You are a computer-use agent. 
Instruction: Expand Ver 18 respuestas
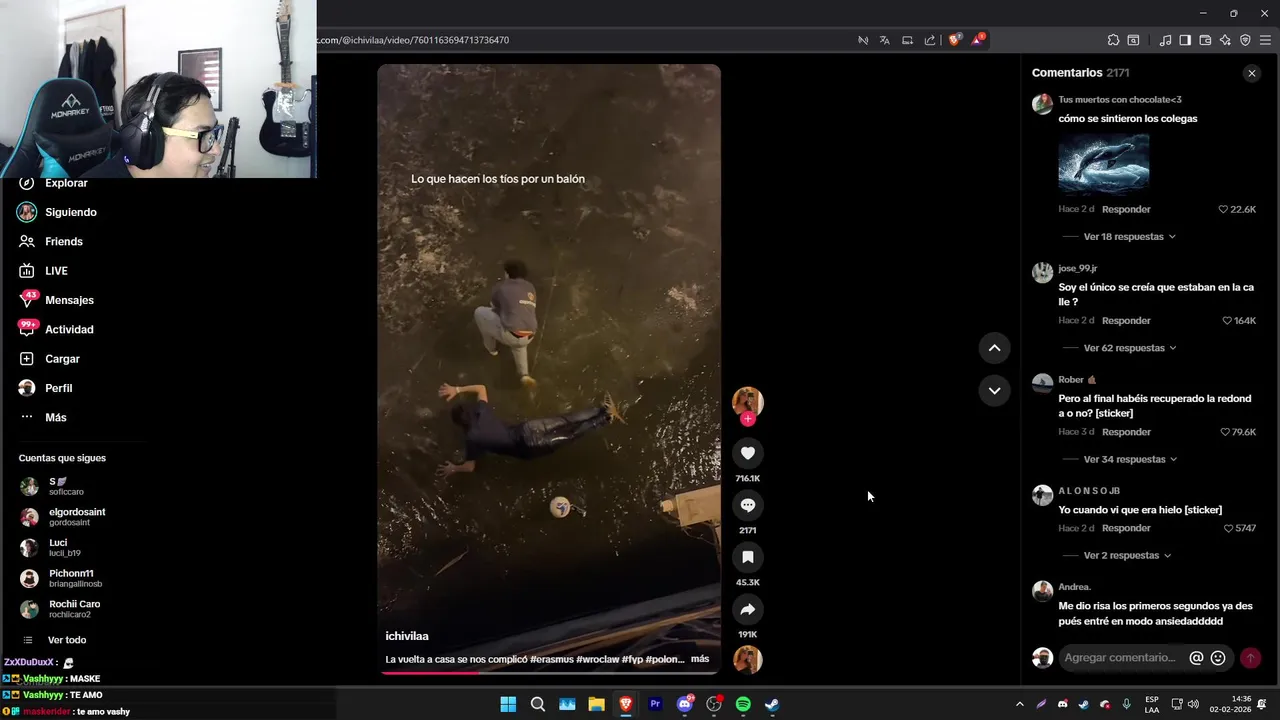coord(1129,237)
